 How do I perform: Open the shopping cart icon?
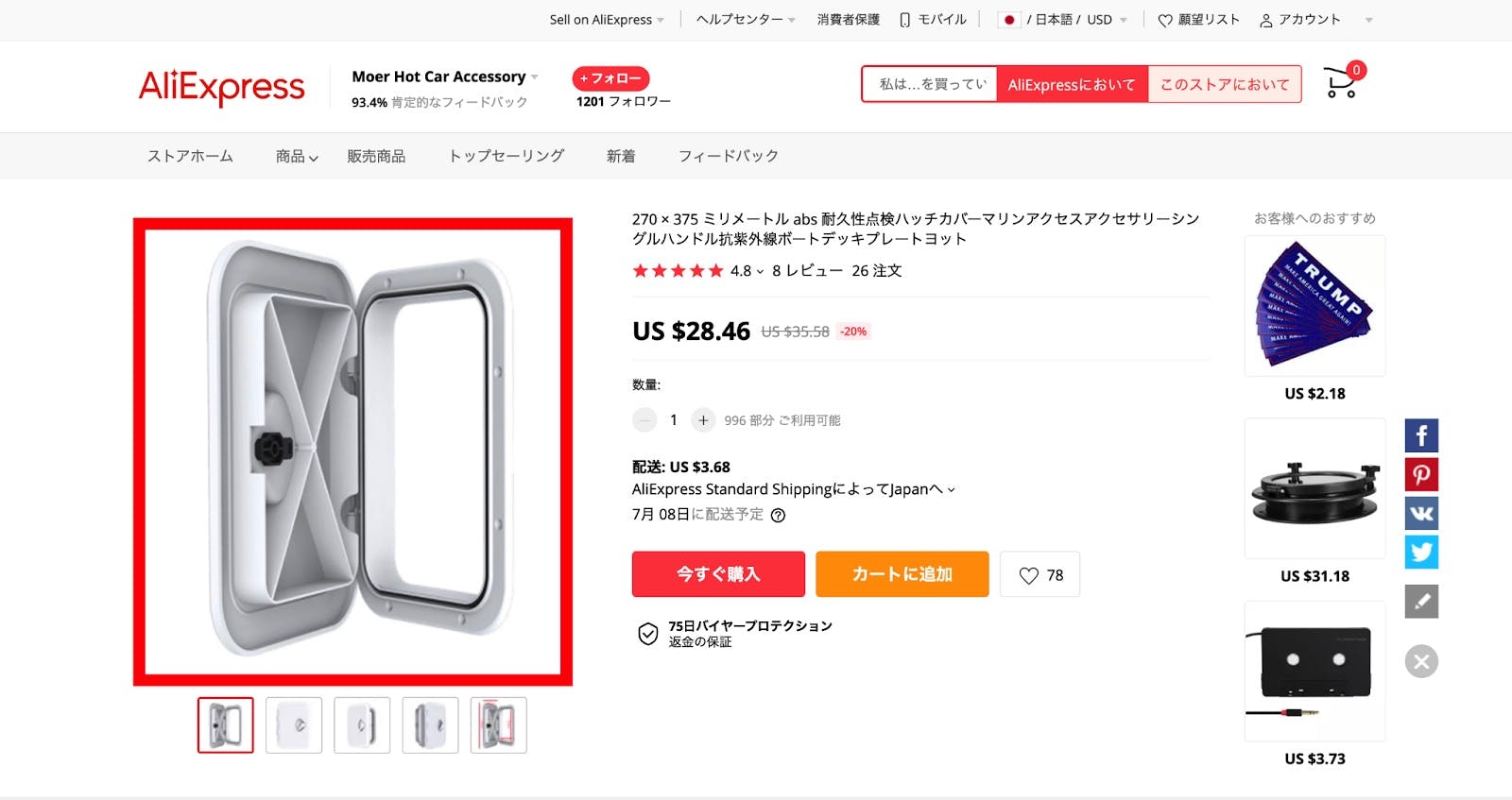point(1340,83)
